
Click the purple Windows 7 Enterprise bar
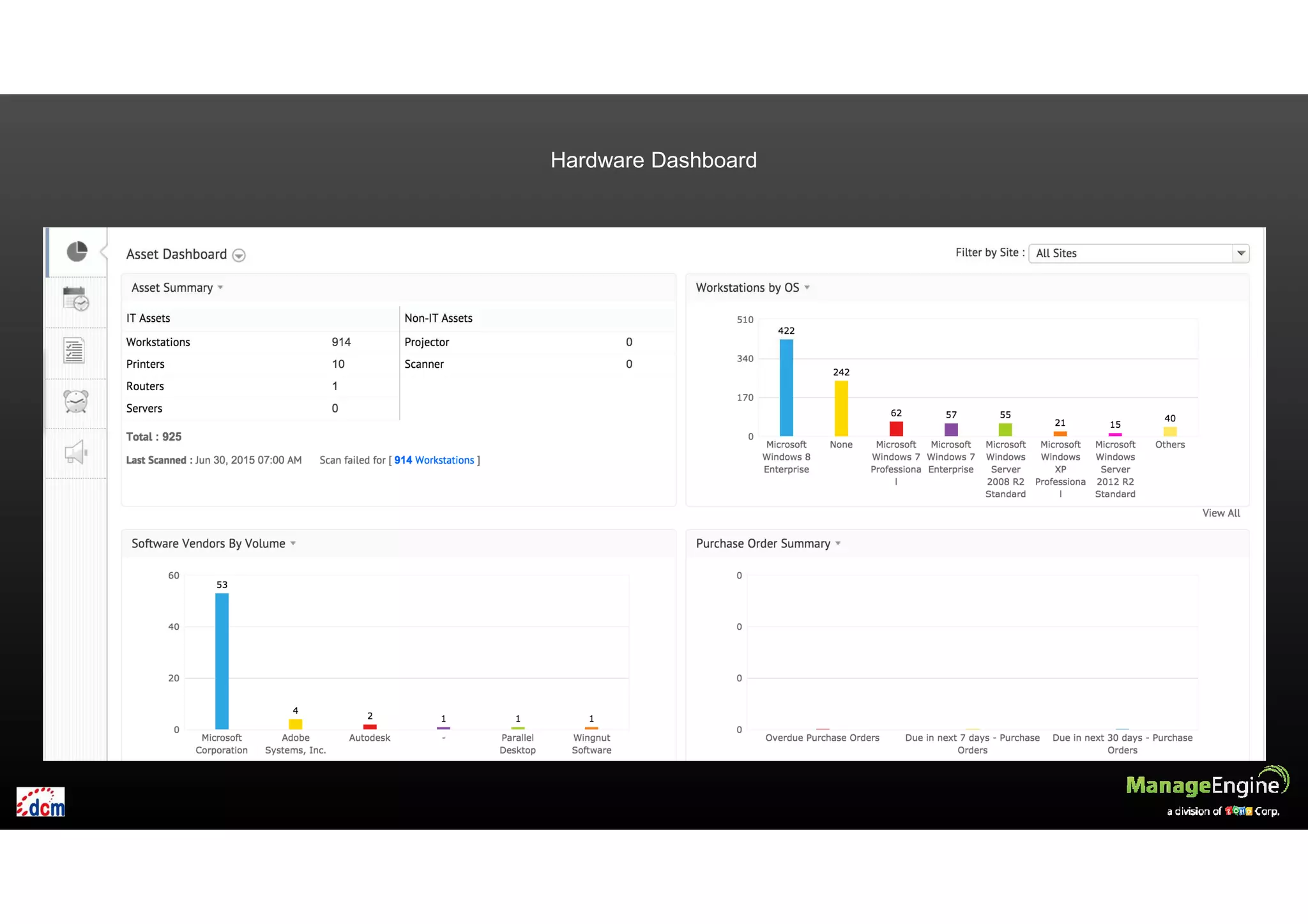pyautogui.click(x=952, y=430)
